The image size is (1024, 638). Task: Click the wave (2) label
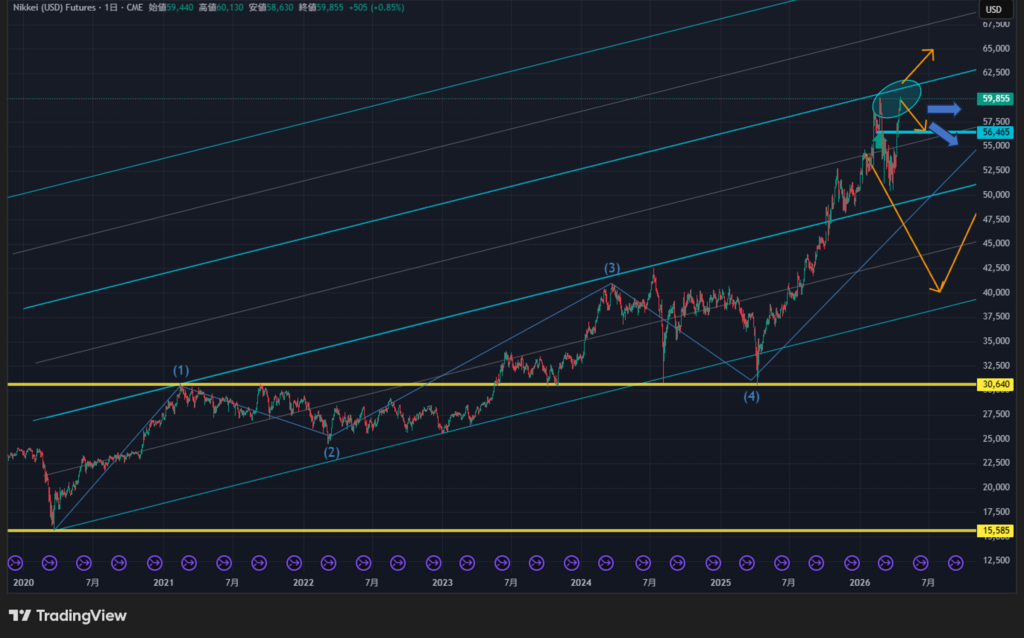pyautogui.click(x=331, y=452)
